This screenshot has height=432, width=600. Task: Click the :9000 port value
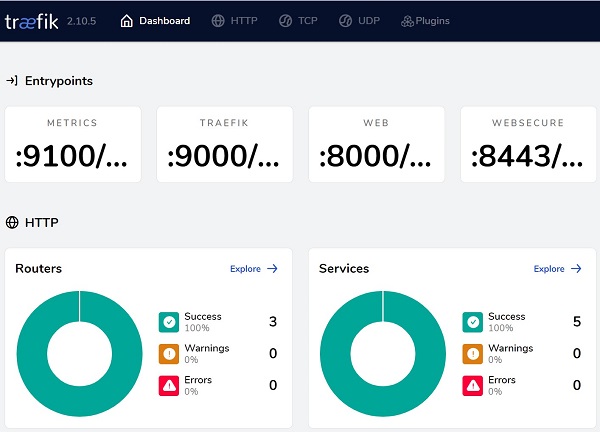tap(223, 156)
